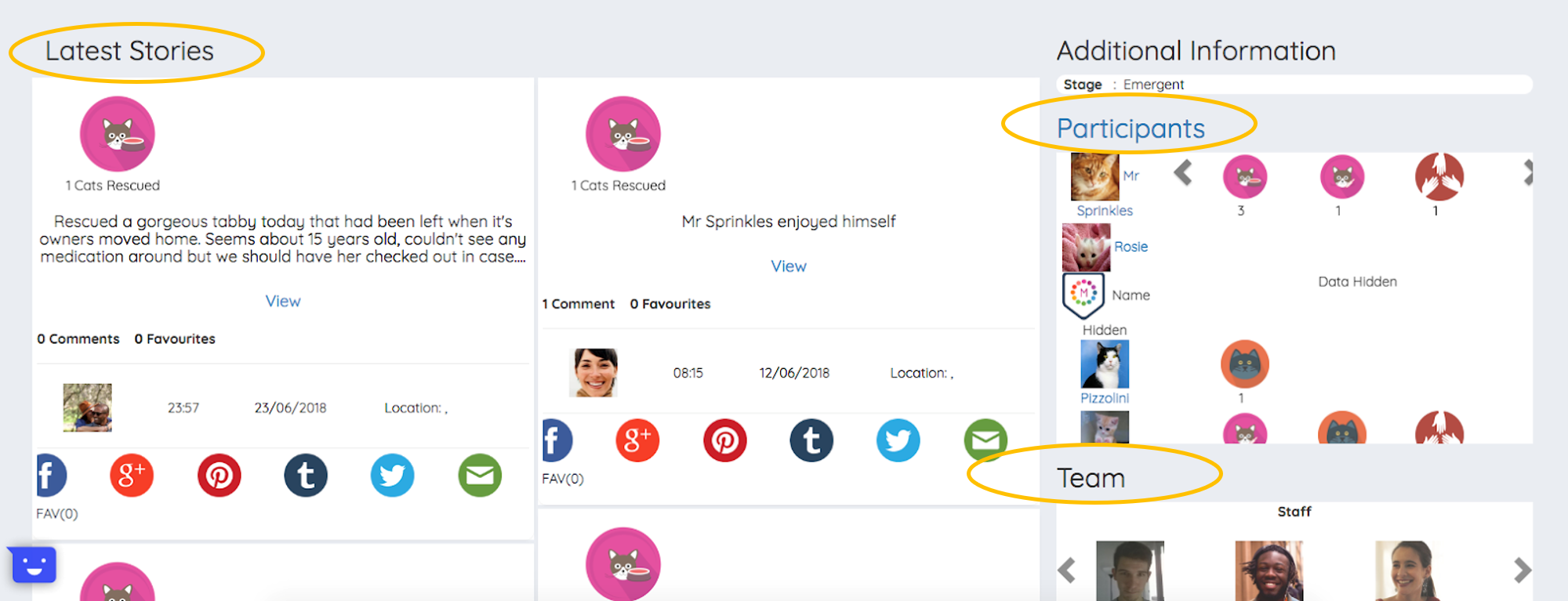Click the cats rescued badge on the tabby story
This screenshot has height=601, width=1568.
pyautogui.click(x=118, y=134)
